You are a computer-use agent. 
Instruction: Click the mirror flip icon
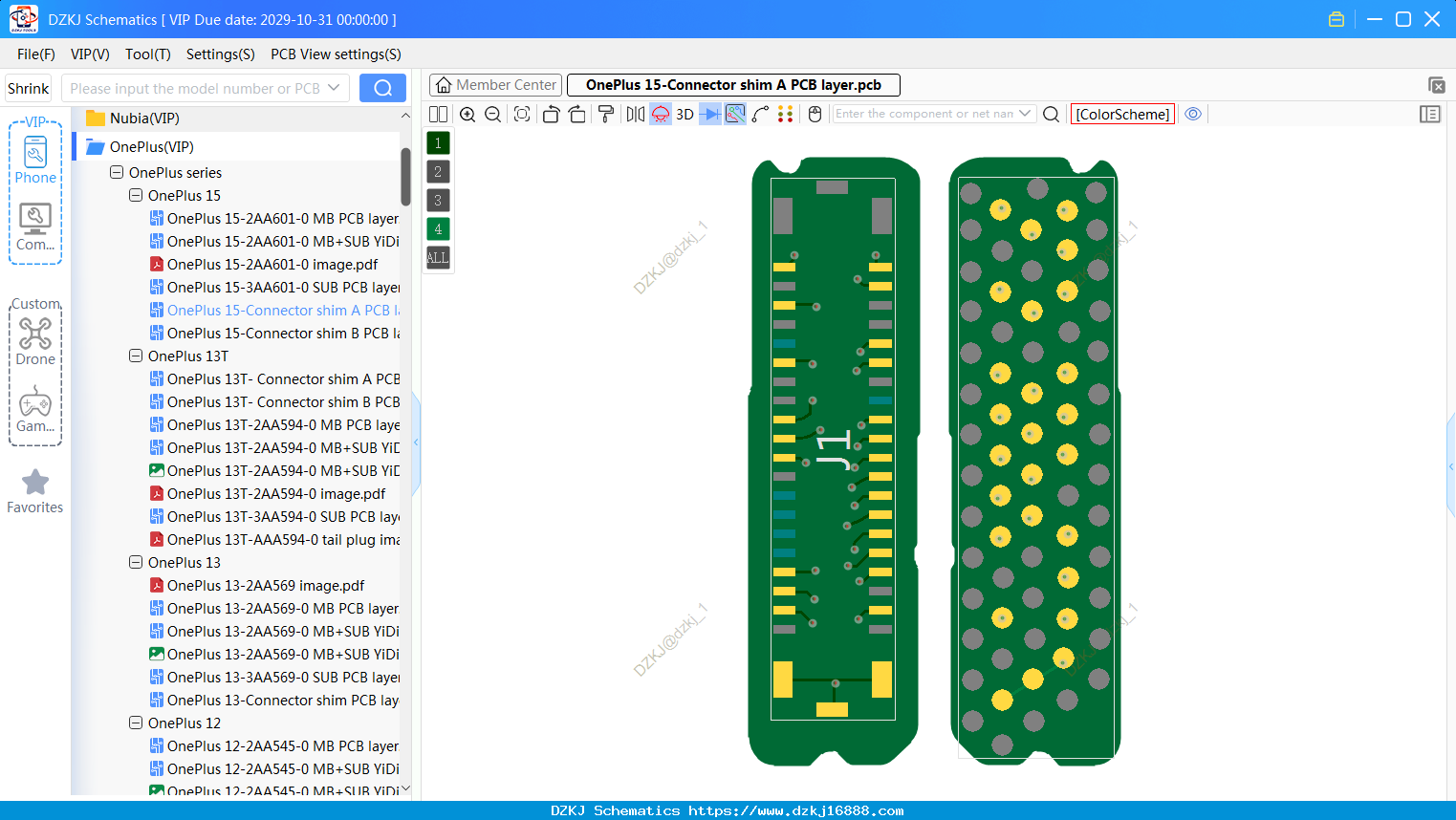635,114
